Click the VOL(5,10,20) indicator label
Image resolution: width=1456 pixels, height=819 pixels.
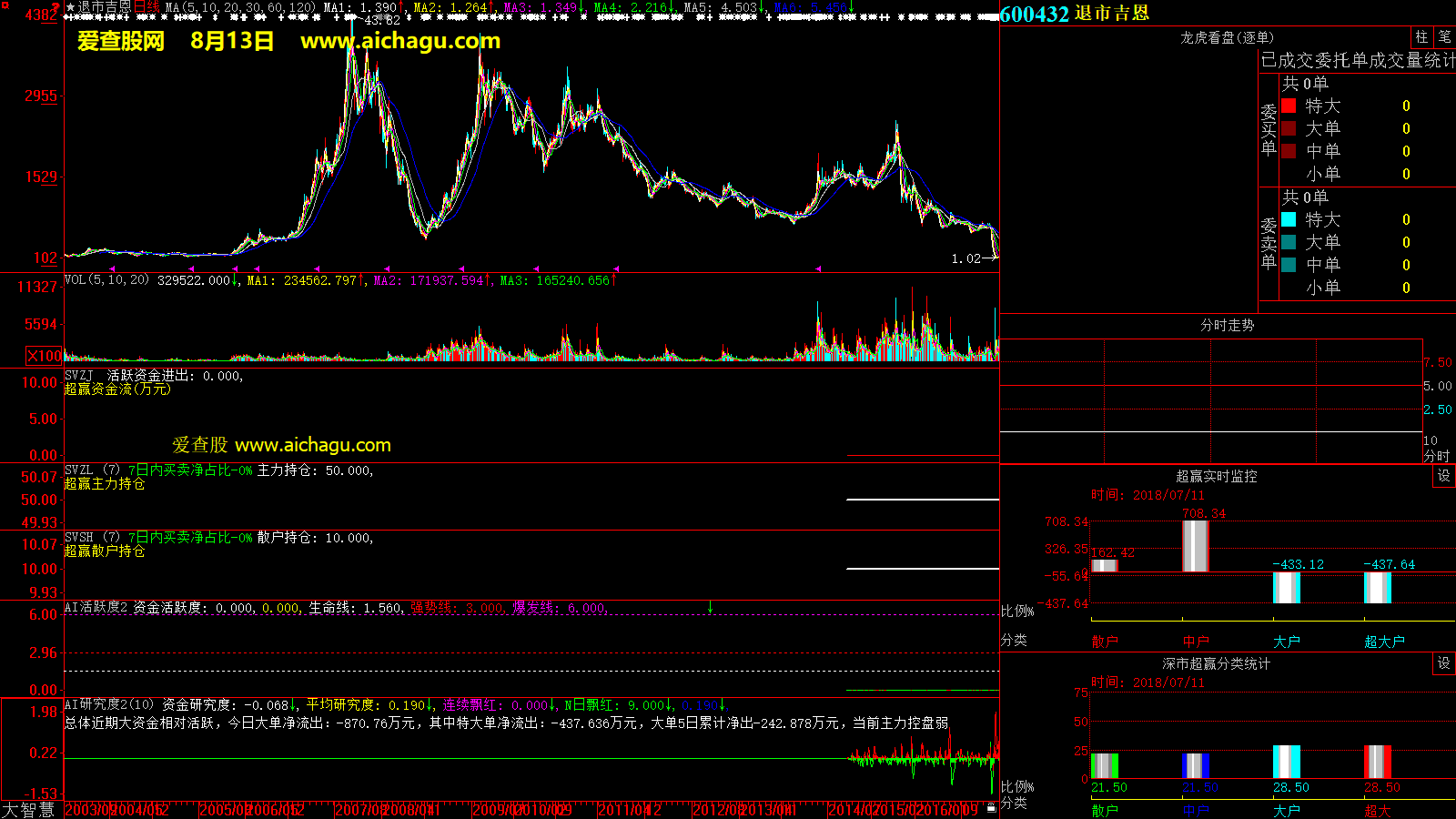(106, 280)
